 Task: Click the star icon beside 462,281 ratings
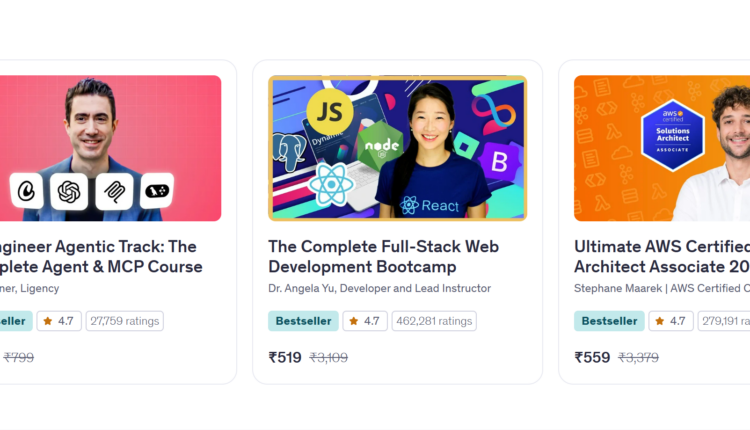[x=353, y=321]
